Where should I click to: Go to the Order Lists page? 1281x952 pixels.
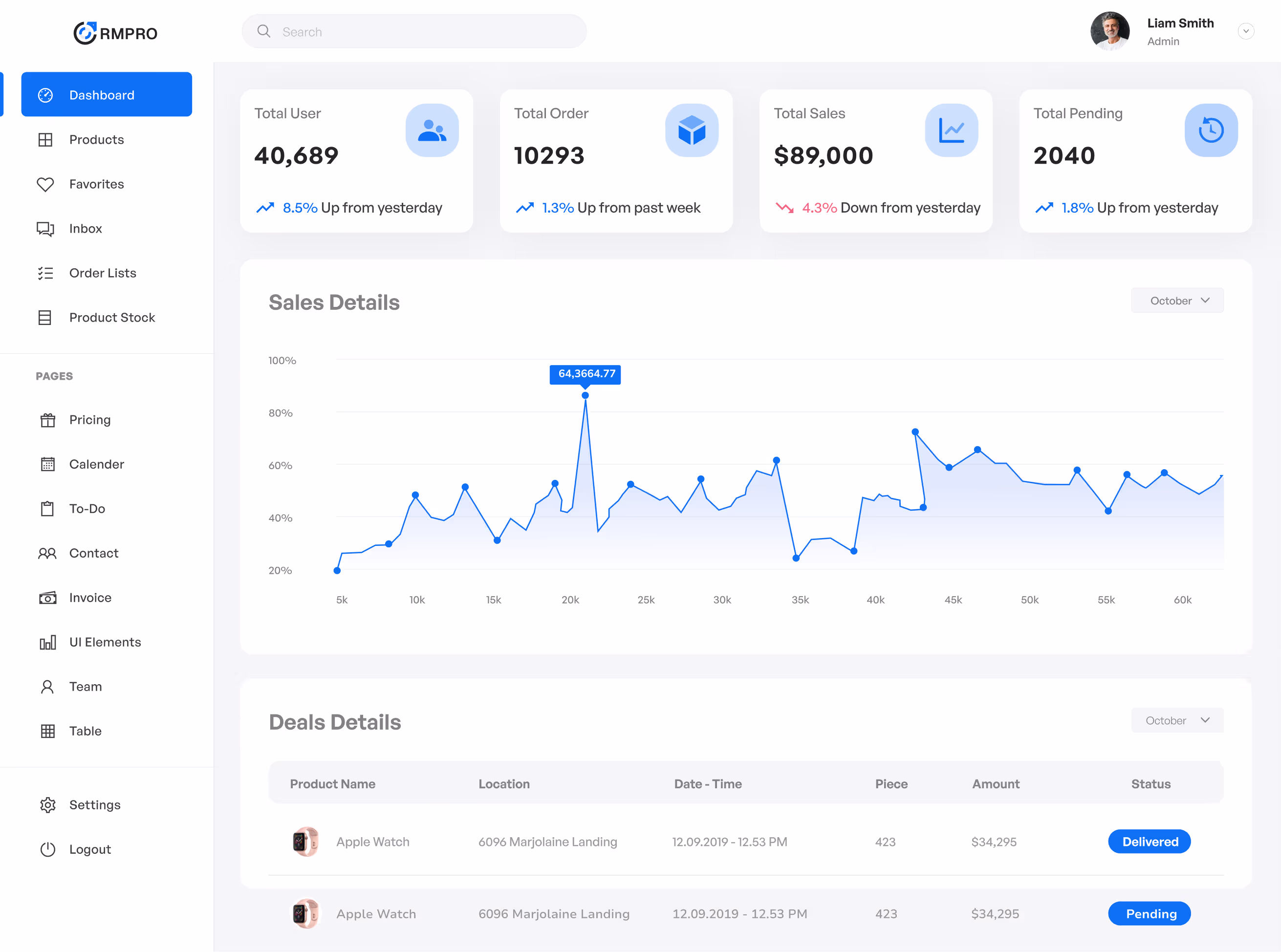103,273
